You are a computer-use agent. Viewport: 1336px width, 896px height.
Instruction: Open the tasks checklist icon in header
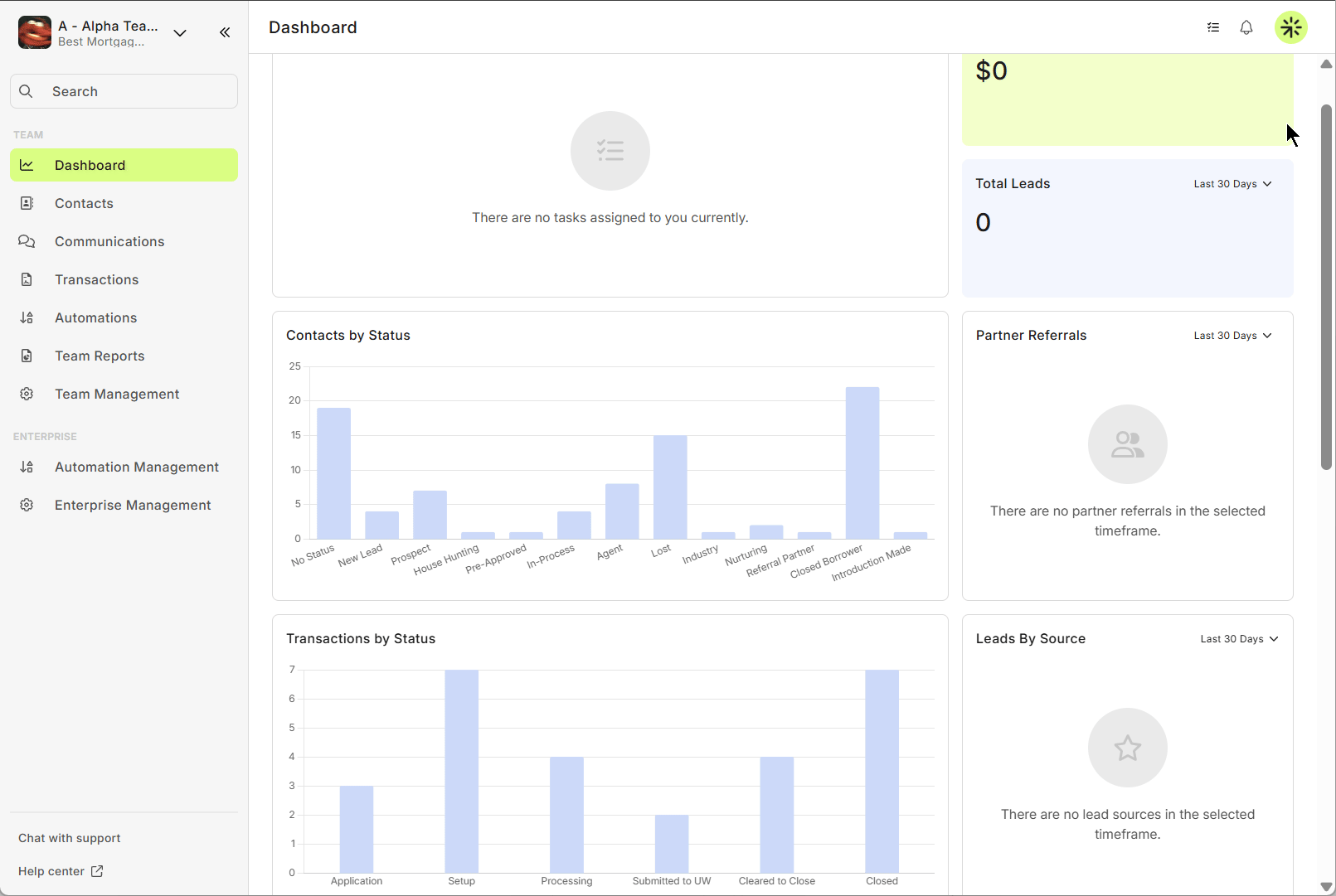pyautogui.click(x=1213, y=27)
